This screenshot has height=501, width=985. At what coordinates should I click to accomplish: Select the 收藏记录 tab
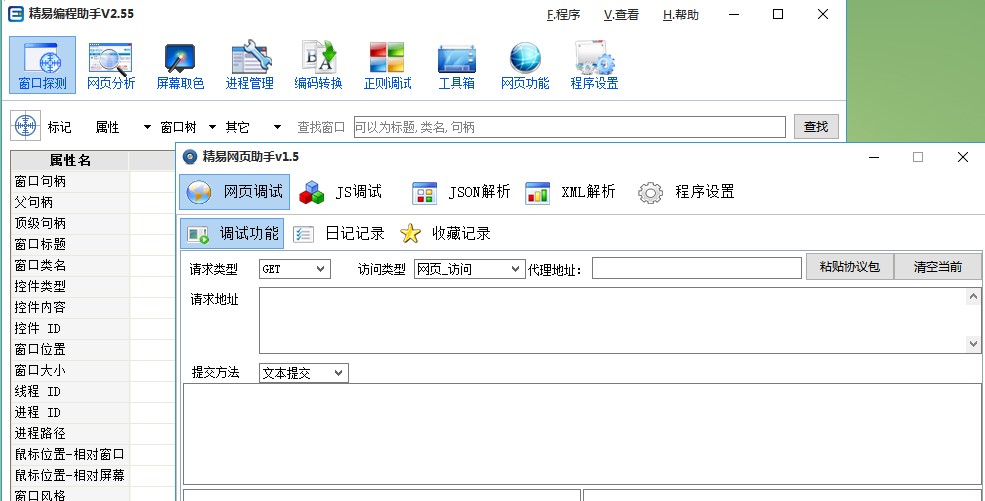coord(445,234)
